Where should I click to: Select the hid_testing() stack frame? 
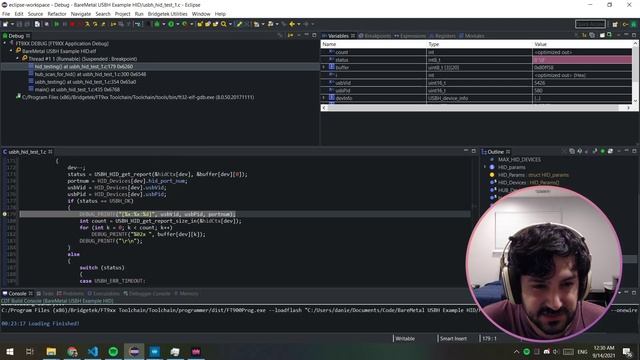pos(84,67)
